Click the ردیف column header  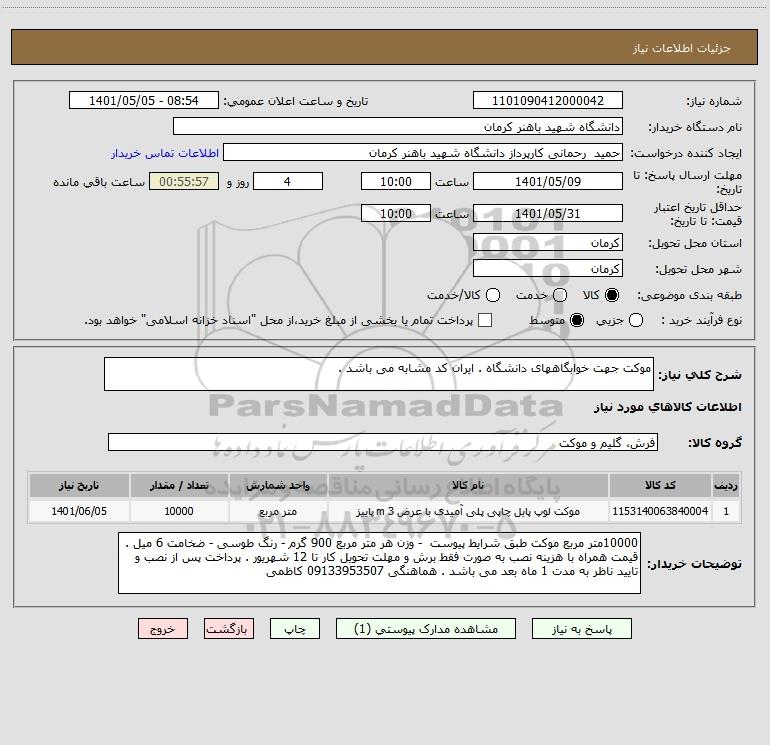pyautogui.click(x=726, y=485)
